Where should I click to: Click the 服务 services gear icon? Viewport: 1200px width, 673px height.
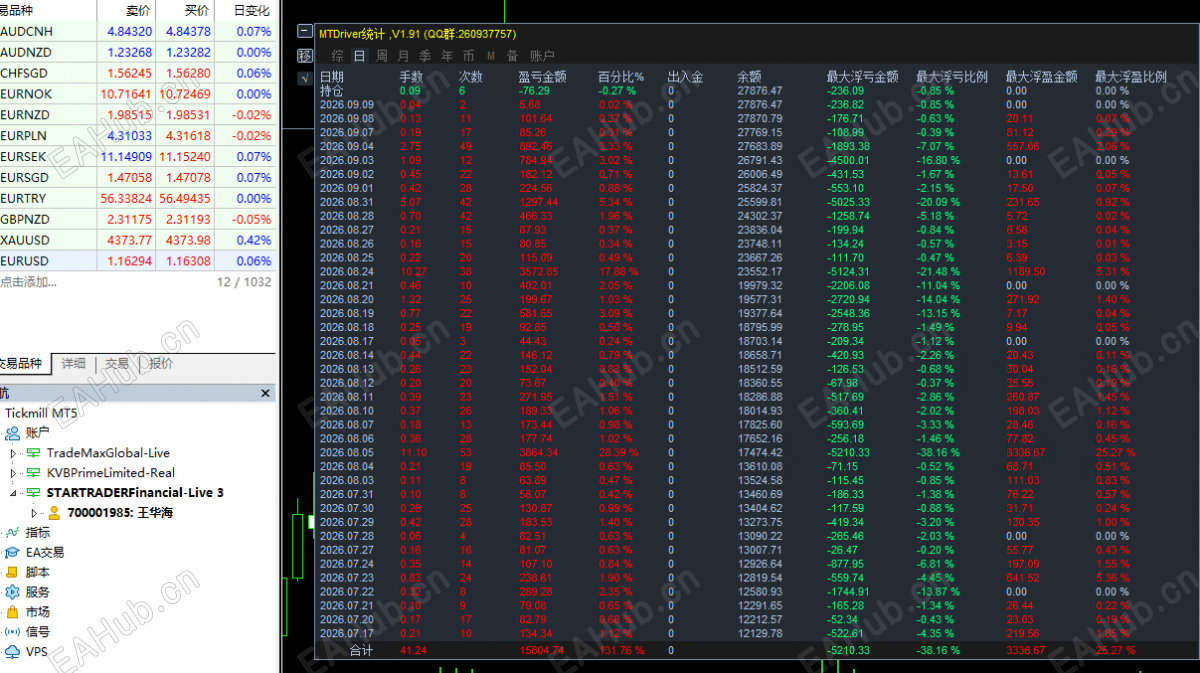click(x=13, y=592)
